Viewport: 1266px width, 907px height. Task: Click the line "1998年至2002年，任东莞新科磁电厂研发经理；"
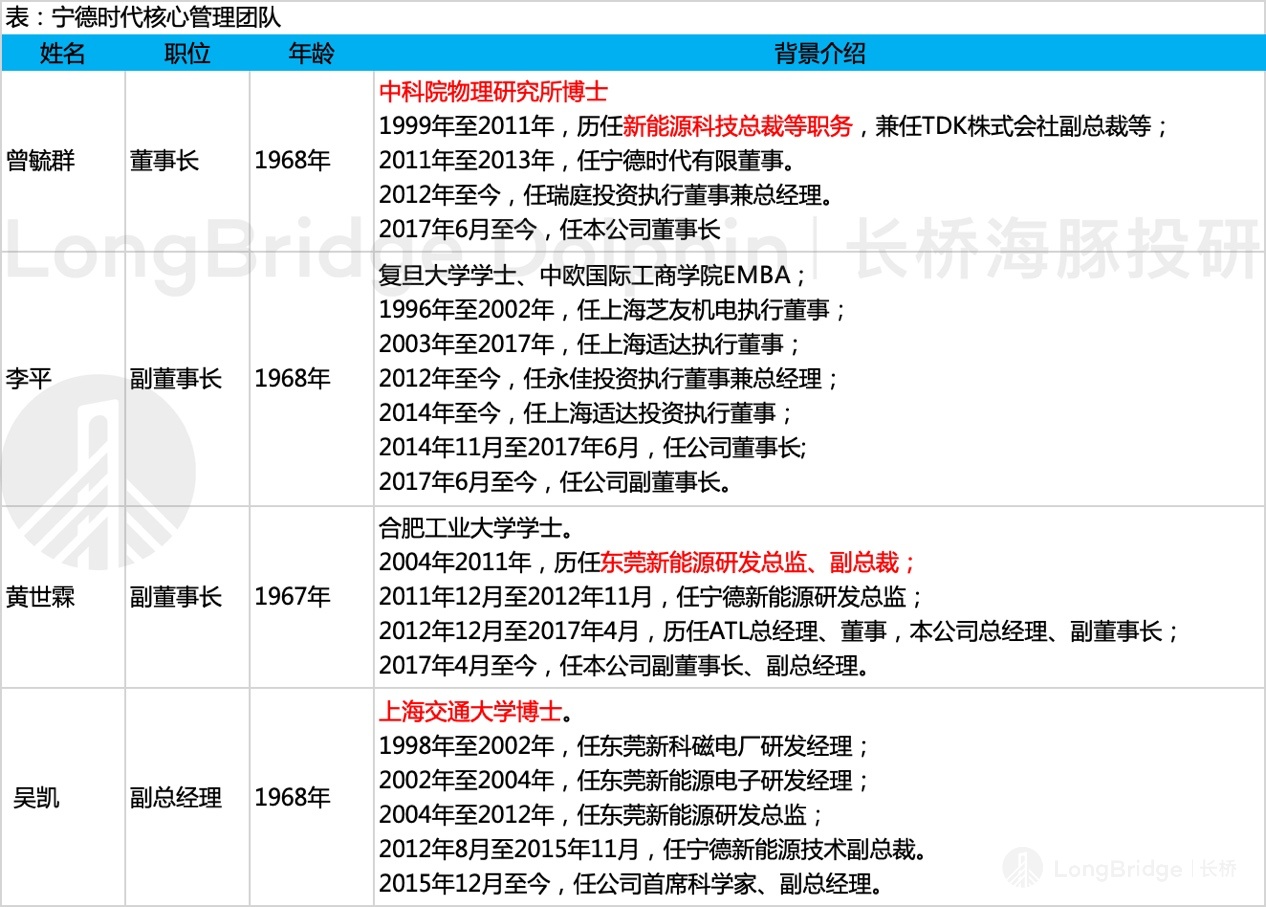tap(625, 746)
